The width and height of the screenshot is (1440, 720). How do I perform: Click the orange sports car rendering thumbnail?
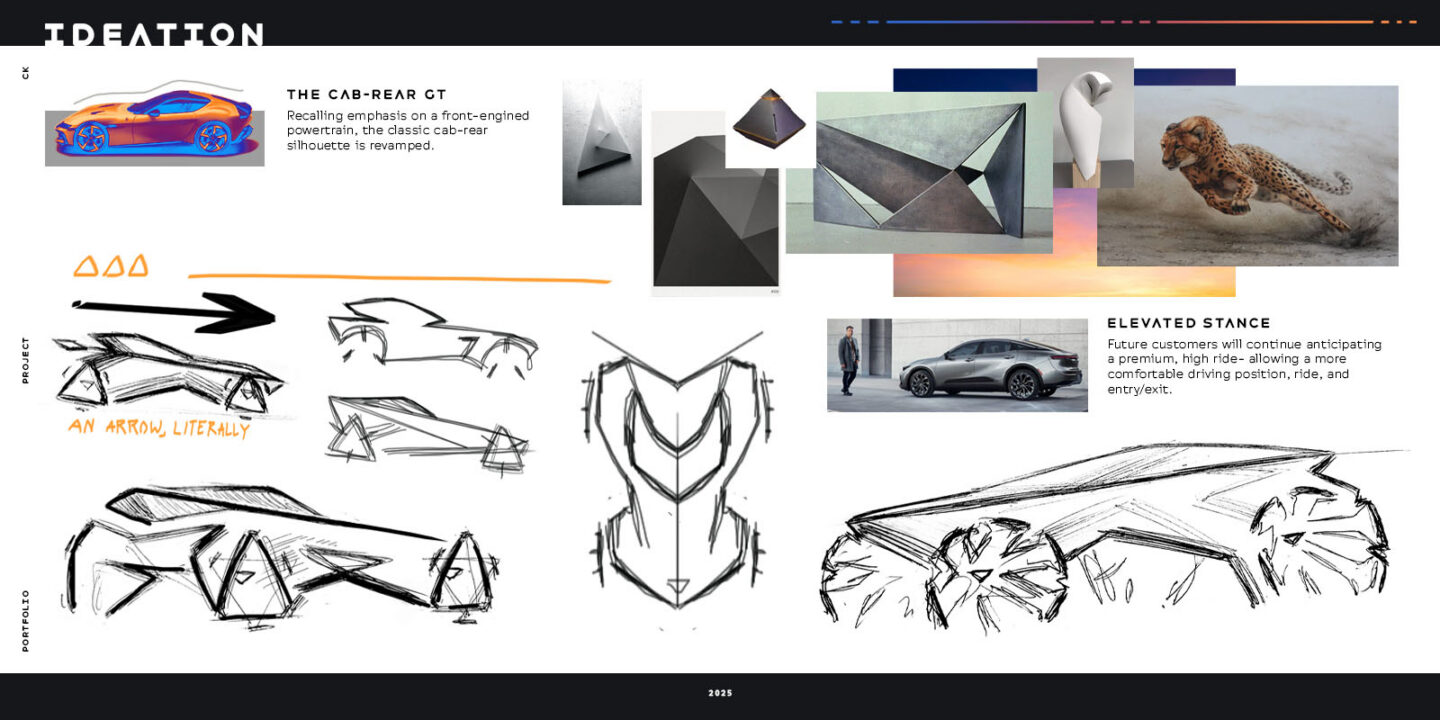(155, 125)
